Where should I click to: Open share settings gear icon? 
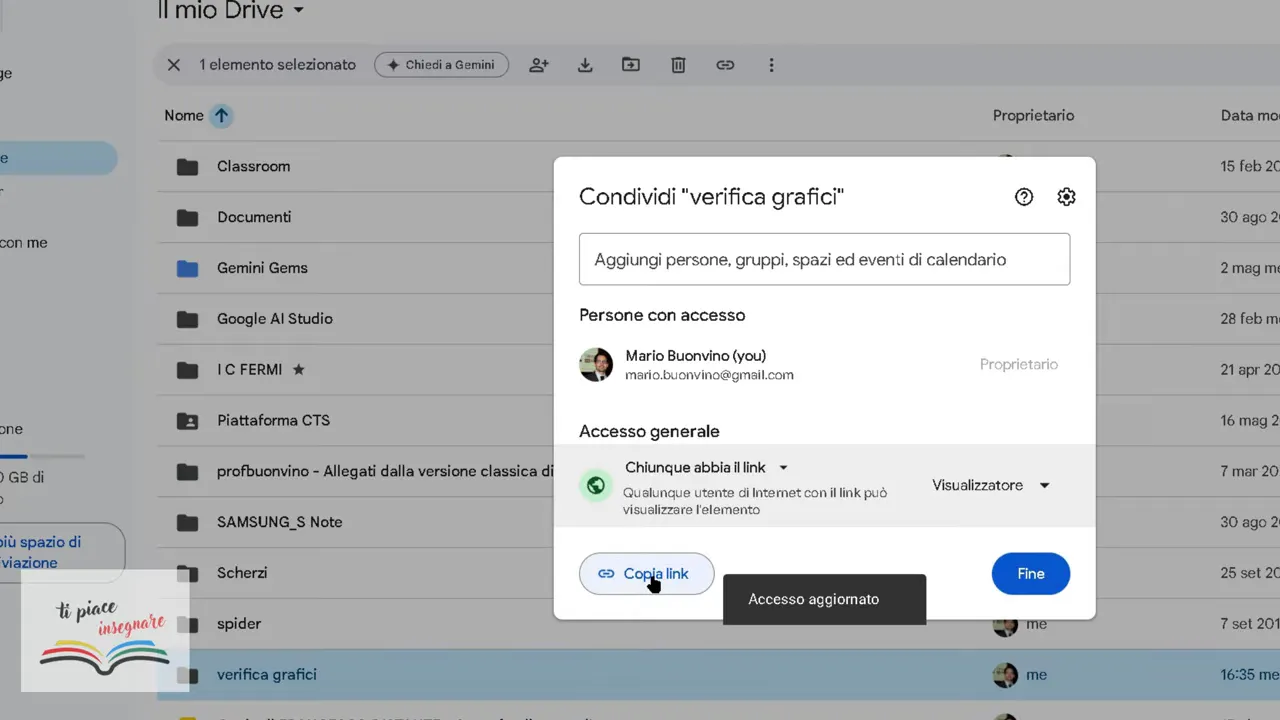[x=1066, y=197]
